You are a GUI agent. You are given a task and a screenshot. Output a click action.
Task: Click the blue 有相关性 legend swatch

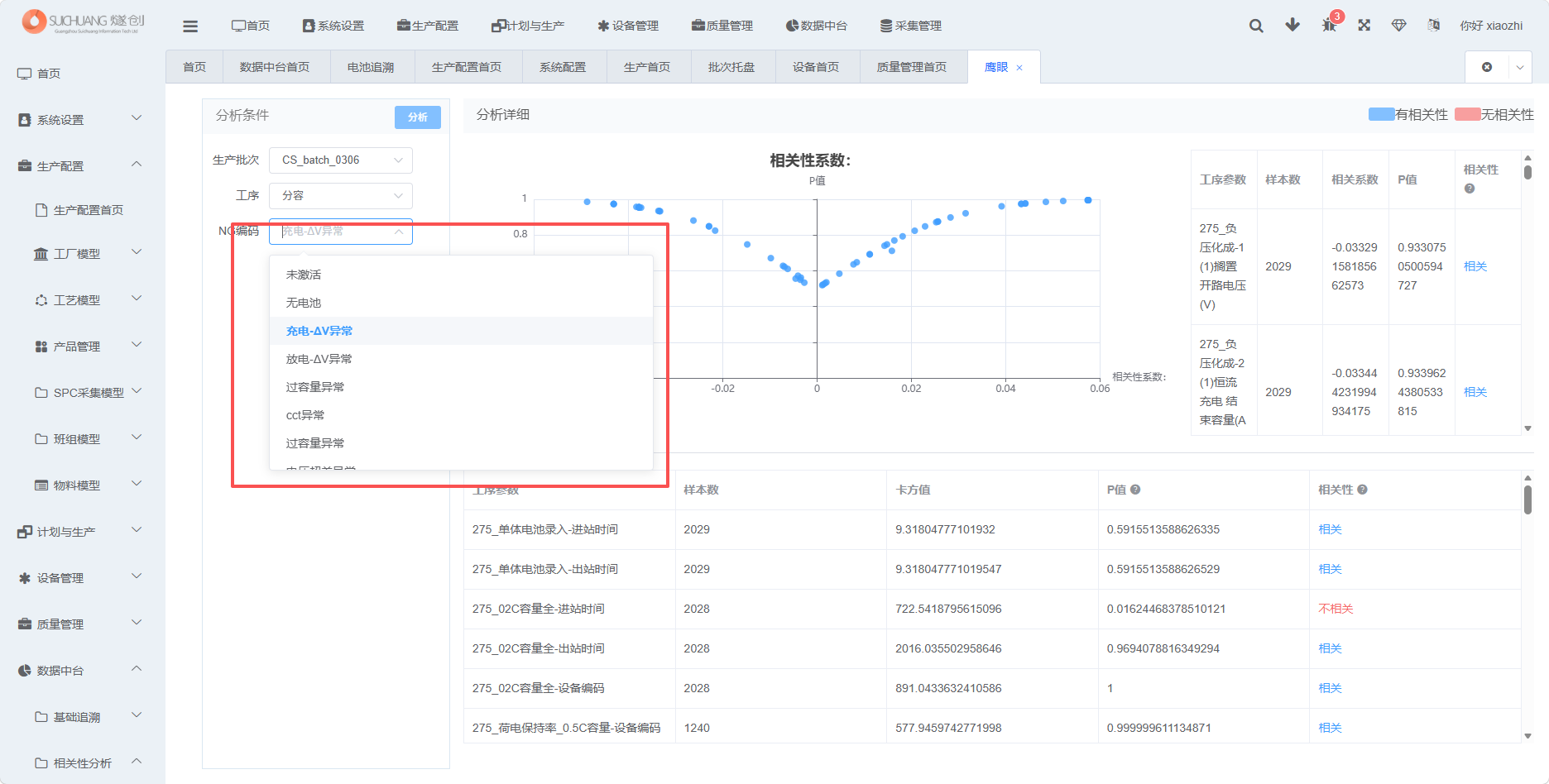1382,115
